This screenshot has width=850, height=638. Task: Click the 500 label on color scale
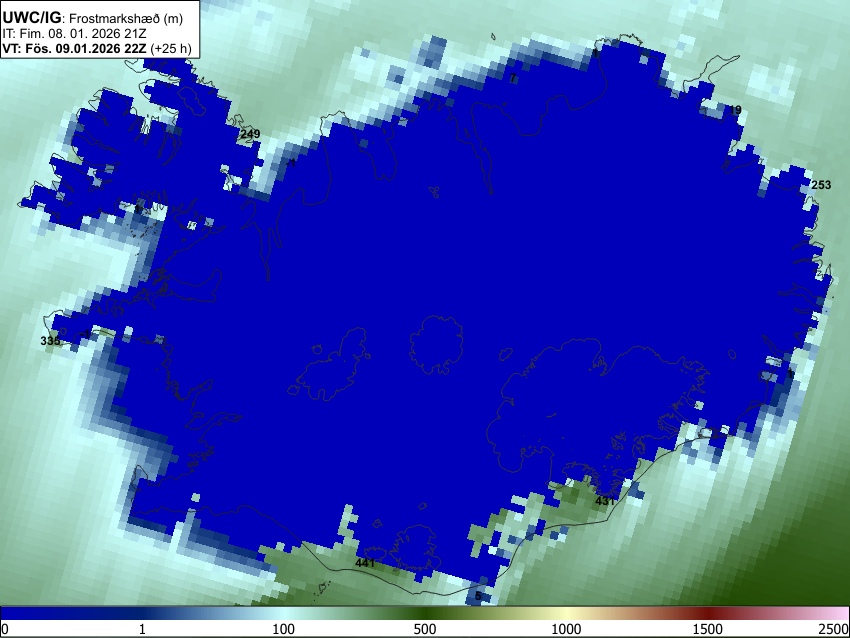point(424,629)
